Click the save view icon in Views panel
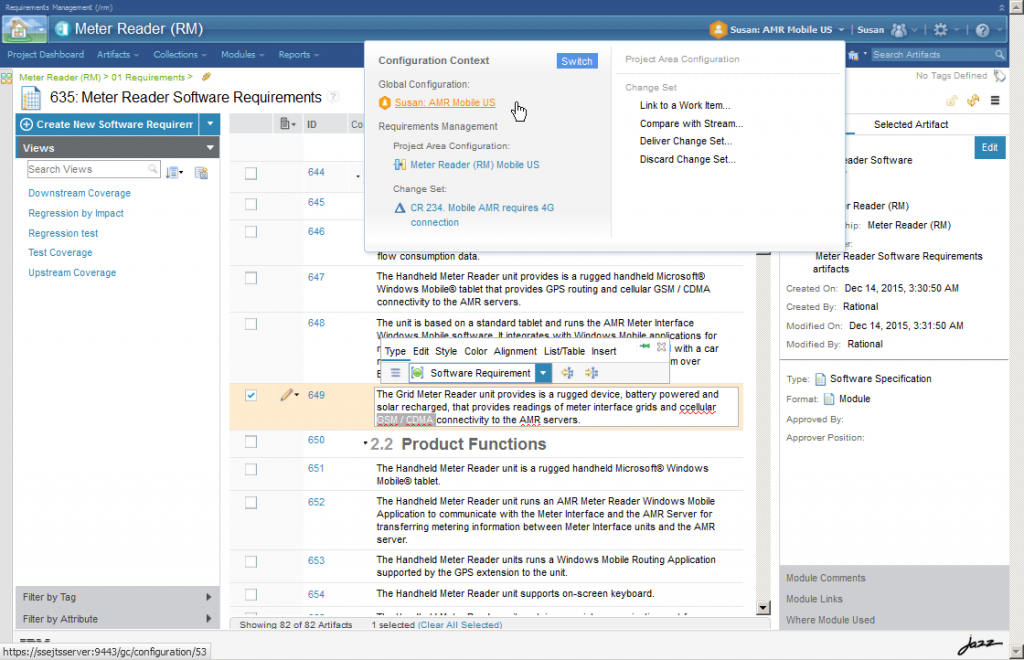 pos(201,172)
